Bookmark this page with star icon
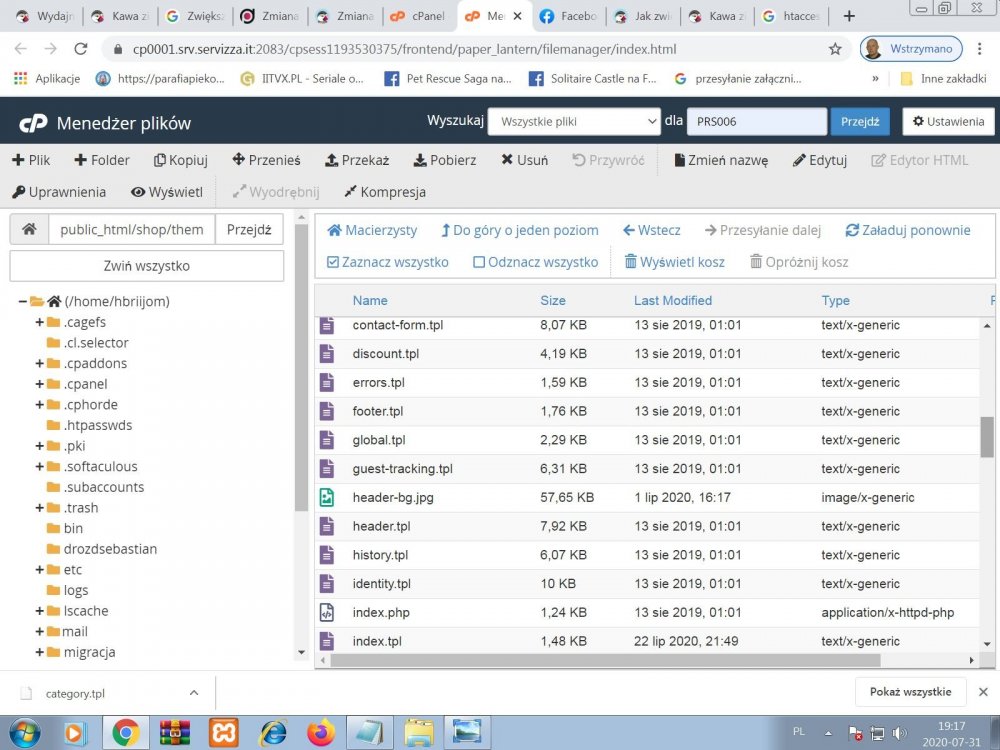Screen dimensions: 1000x750 pos(835,49)
